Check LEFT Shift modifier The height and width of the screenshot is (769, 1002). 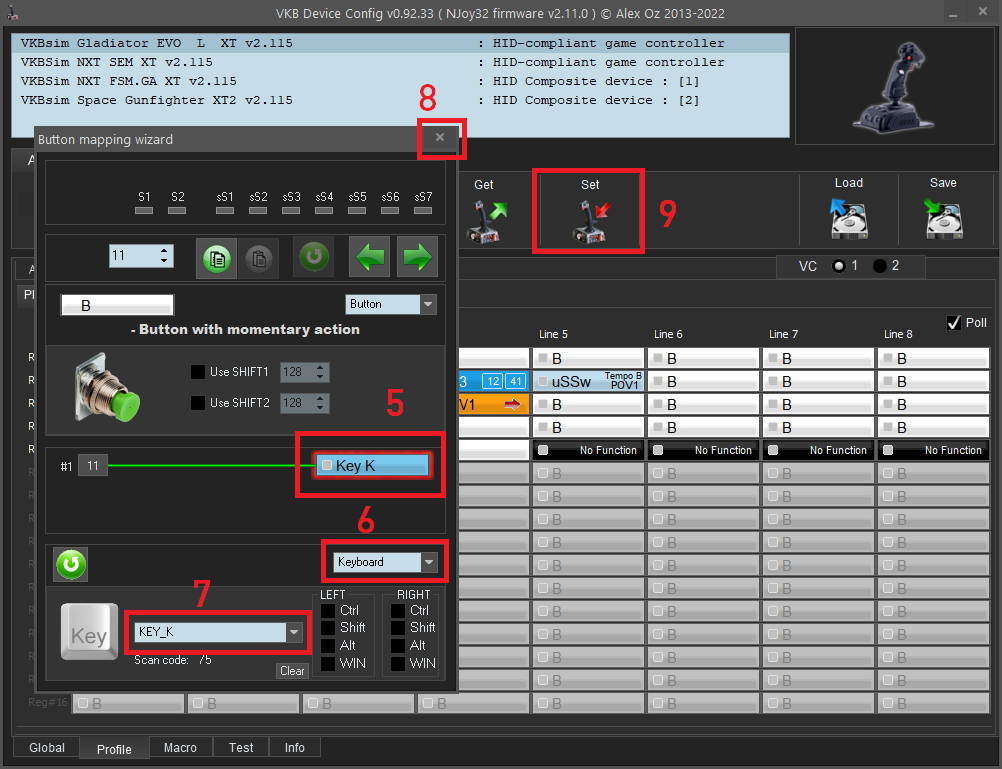(x=328, y=628)
